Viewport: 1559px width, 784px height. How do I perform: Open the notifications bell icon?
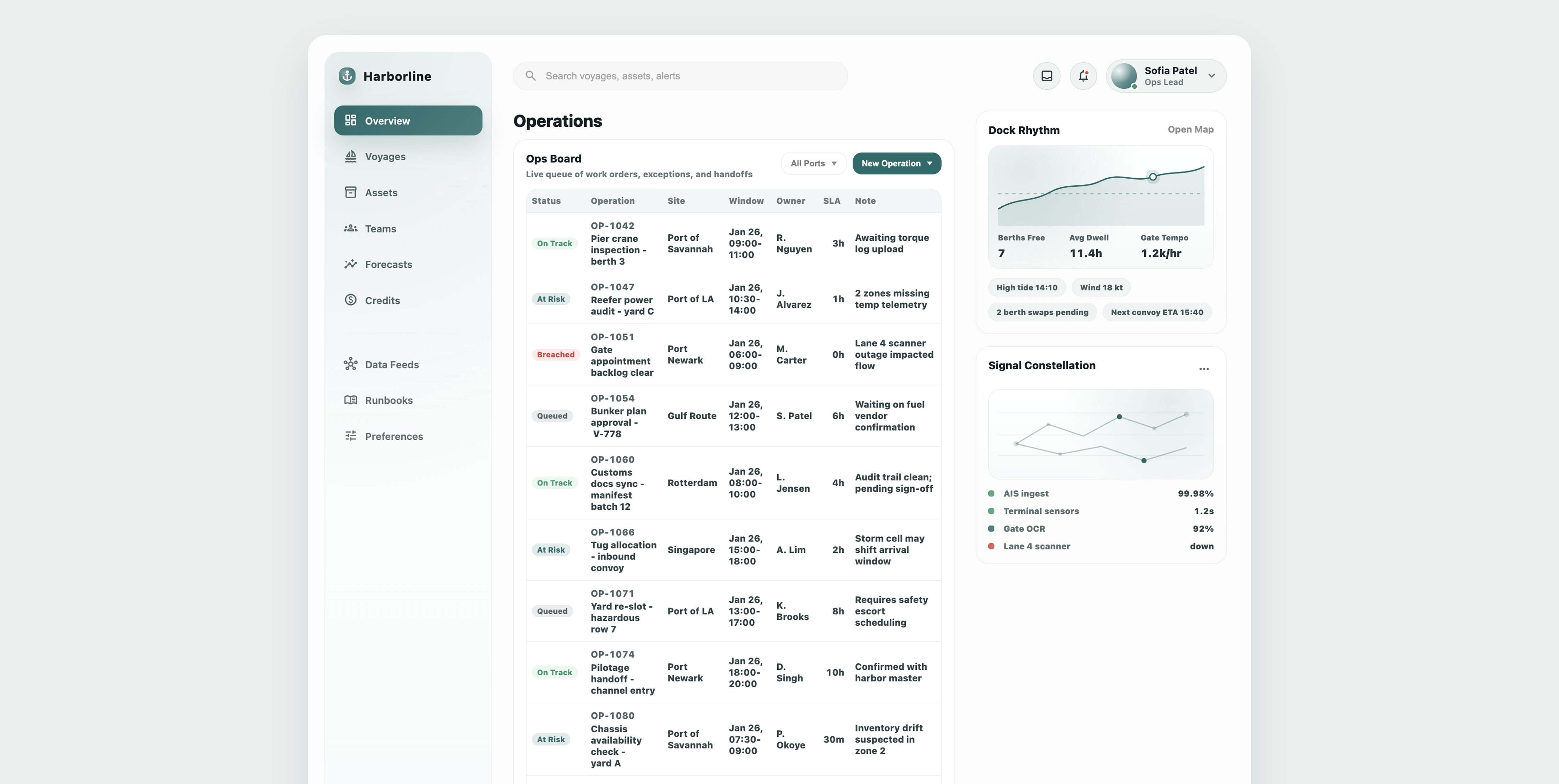(x=1083, y=76)
